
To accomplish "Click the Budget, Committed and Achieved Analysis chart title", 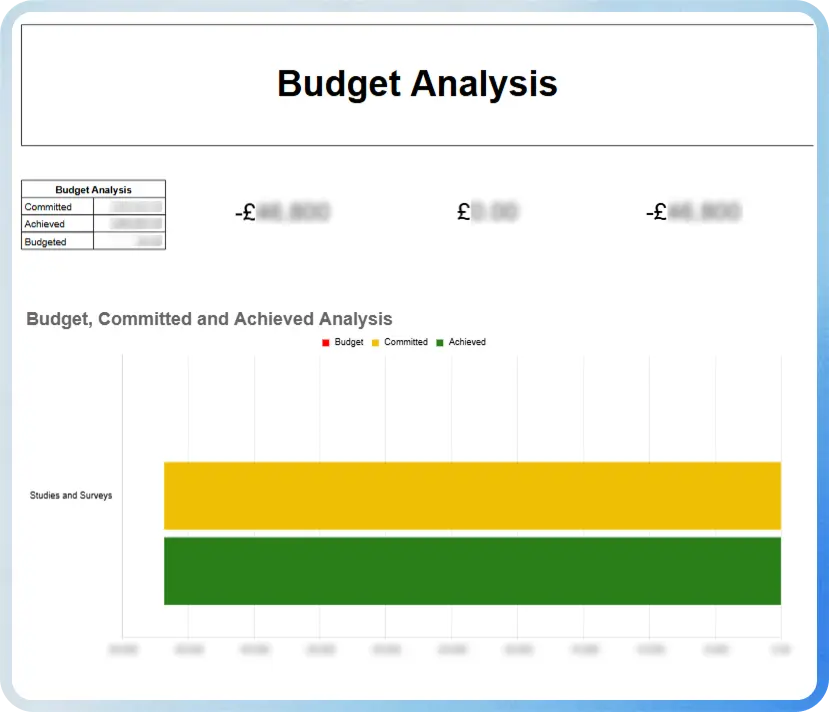I will pos(209,319).
